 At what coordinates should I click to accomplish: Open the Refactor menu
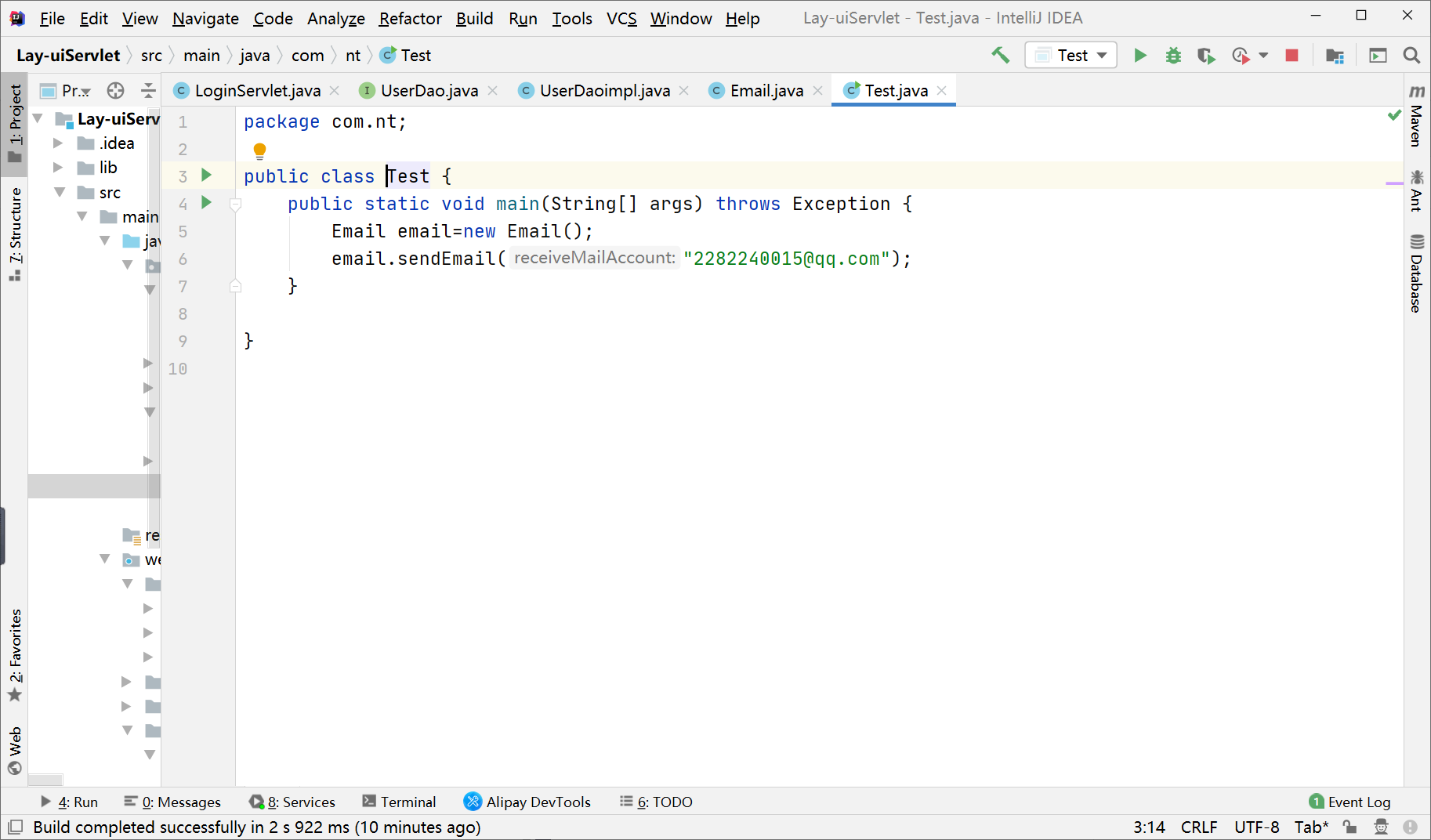click(x=410, y=18)
